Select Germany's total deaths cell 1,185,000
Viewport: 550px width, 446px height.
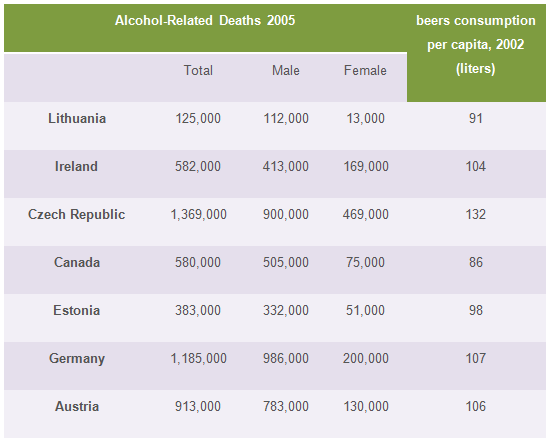199,358
